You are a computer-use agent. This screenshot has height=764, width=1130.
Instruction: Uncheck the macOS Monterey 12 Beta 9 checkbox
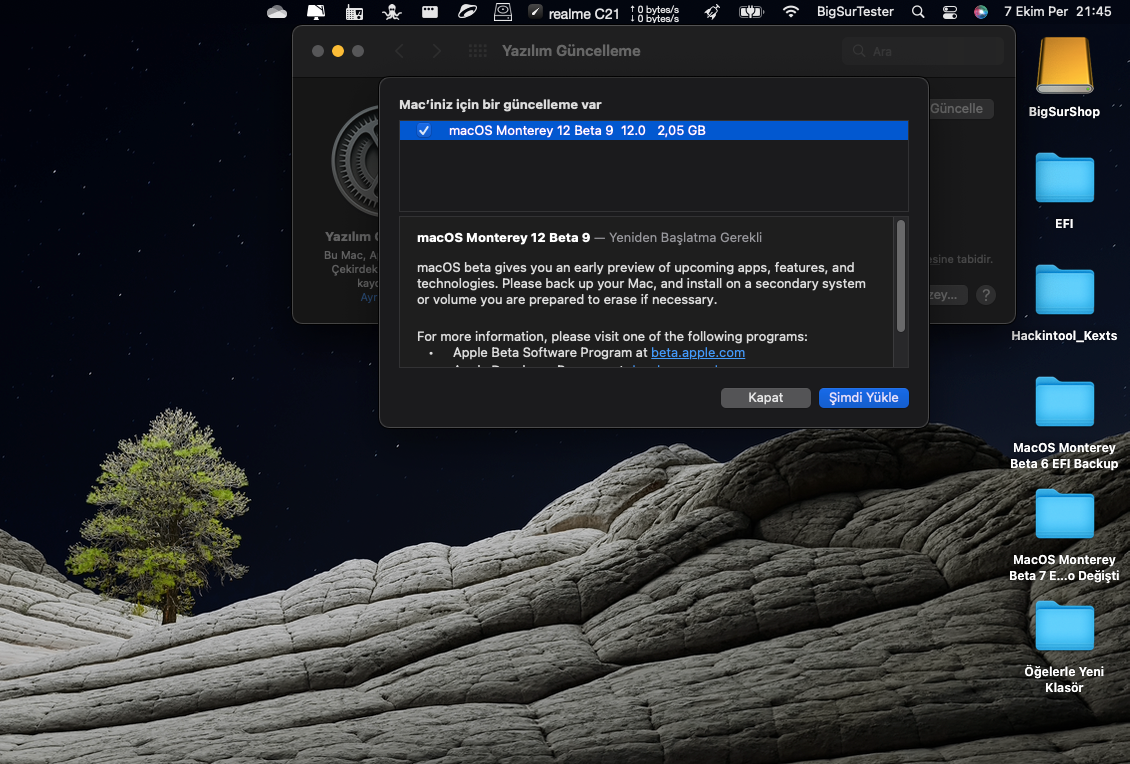(x=424, y=131)
